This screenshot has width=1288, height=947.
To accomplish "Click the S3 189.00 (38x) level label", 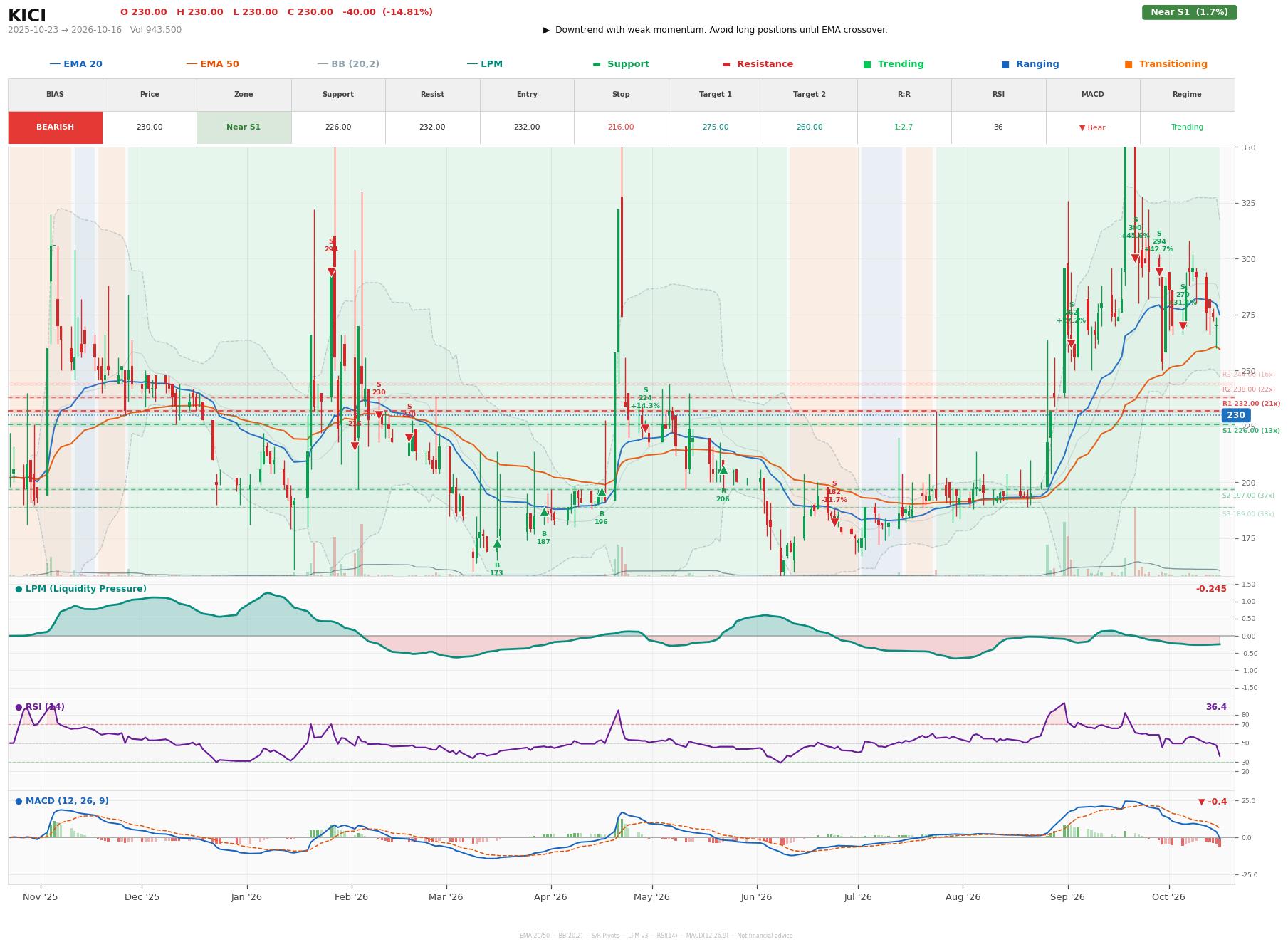I will [x=1248, y=514].
